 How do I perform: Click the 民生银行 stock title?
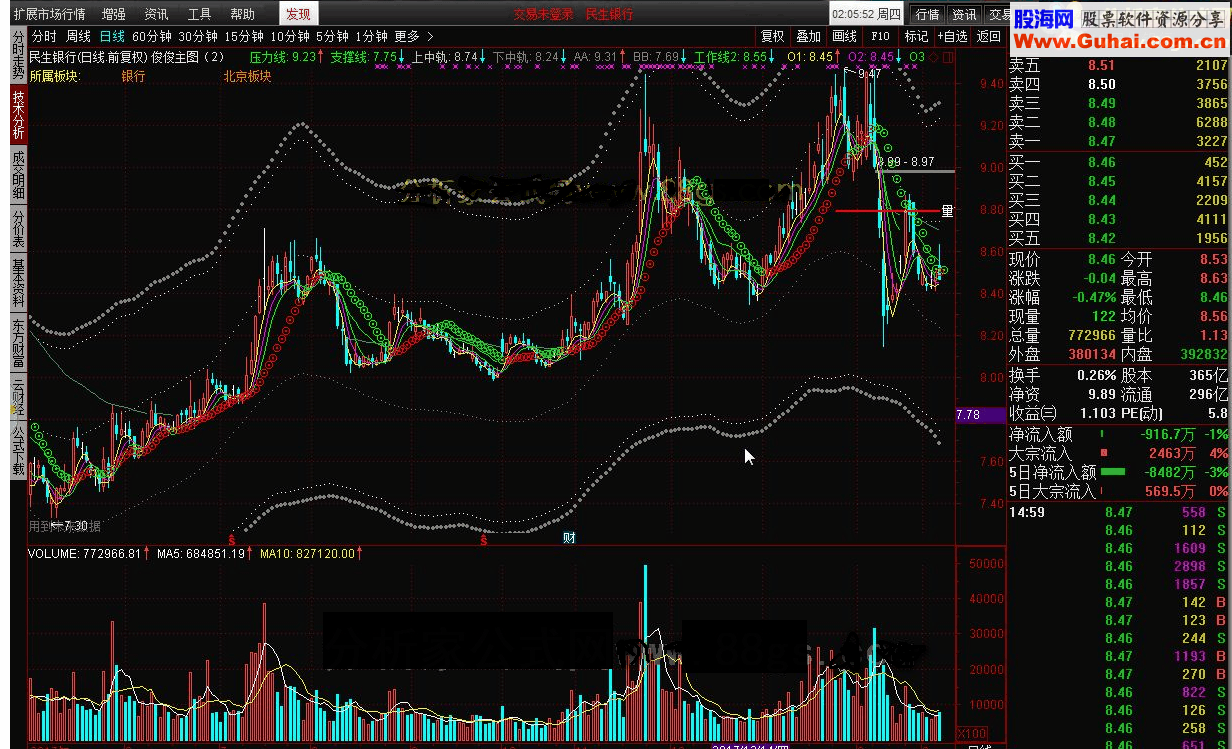pyautogui.click(x=609, y=14)
